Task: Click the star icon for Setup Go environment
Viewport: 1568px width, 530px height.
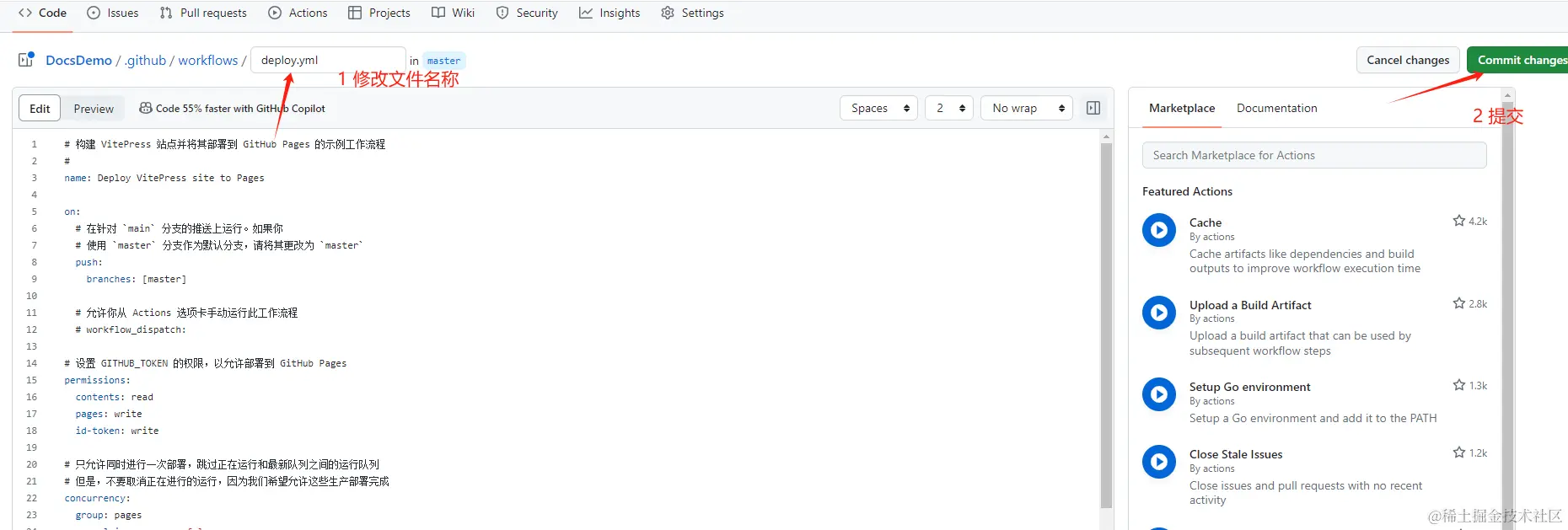Action: pos(1458,385)
